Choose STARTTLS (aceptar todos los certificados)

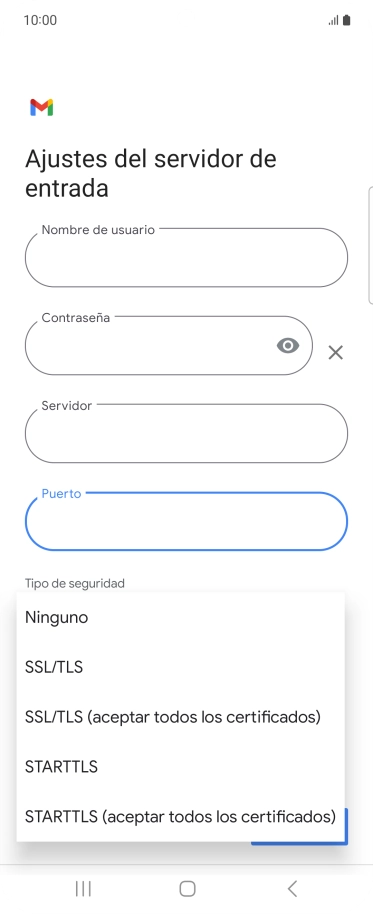tap(181, 817)
